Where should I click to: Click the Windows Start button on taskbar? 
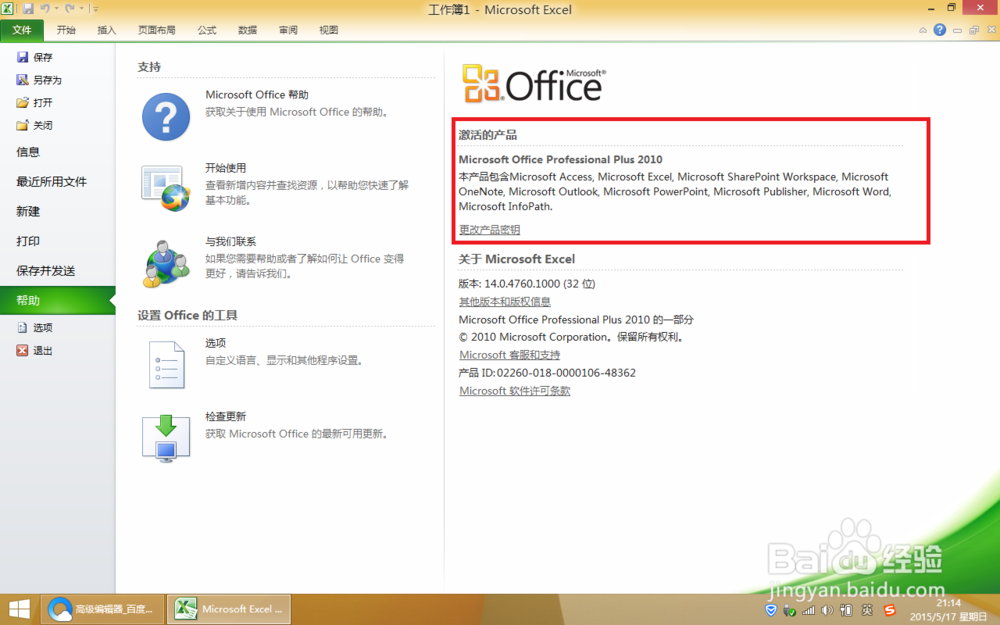pos(19,610)
